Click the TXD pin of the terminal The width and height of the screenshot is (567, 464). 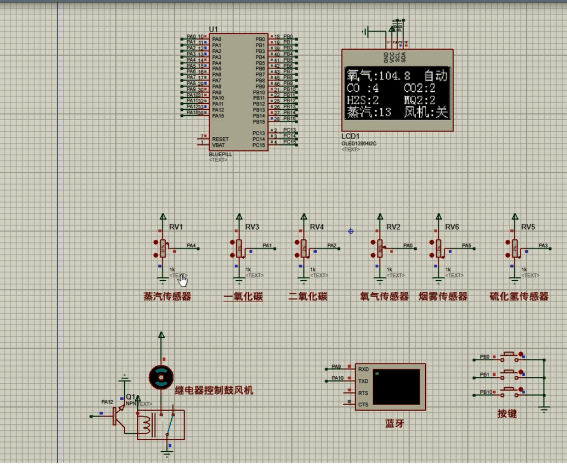[x=363, y=381]
